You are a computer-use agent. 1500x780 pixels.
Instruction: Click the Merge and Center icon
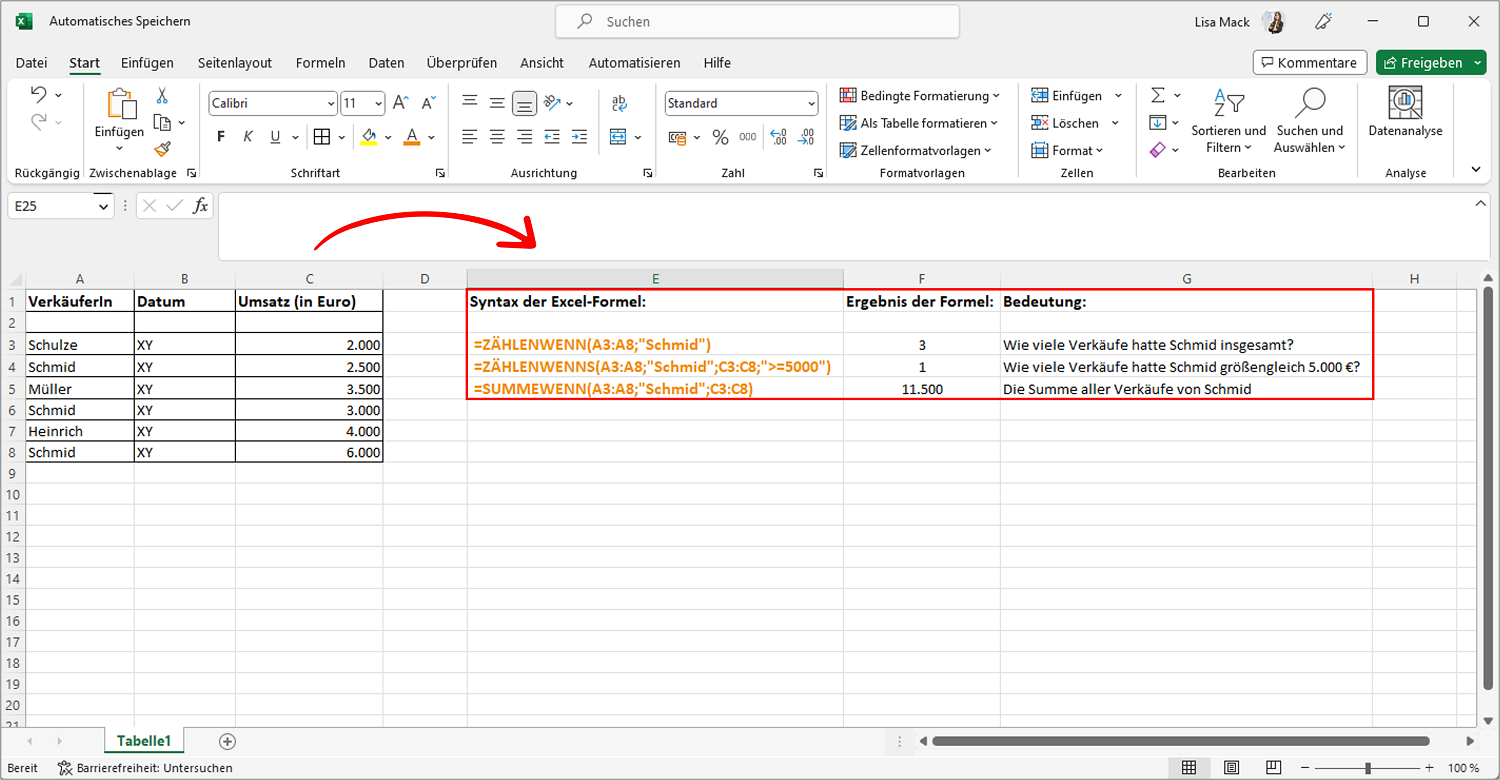[x=618, y=137]
